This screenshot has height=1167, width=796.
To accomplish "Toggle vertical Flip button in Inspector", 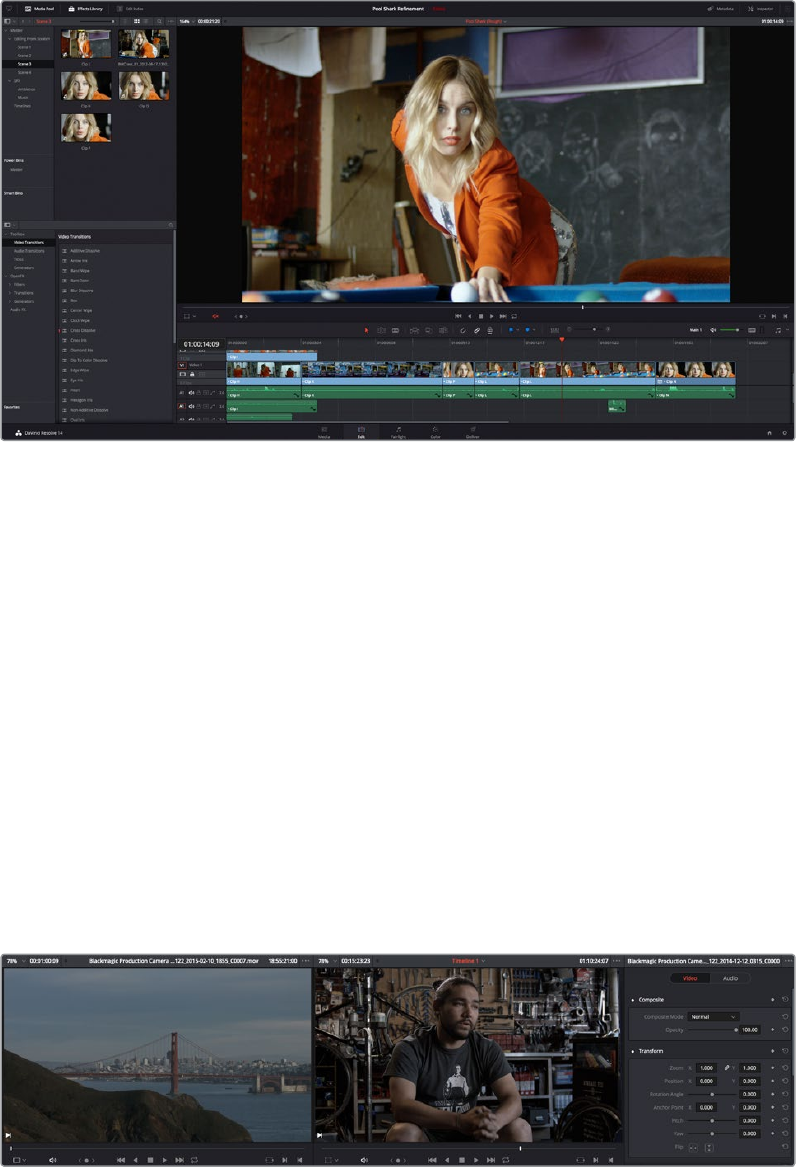I will 708,1148.
